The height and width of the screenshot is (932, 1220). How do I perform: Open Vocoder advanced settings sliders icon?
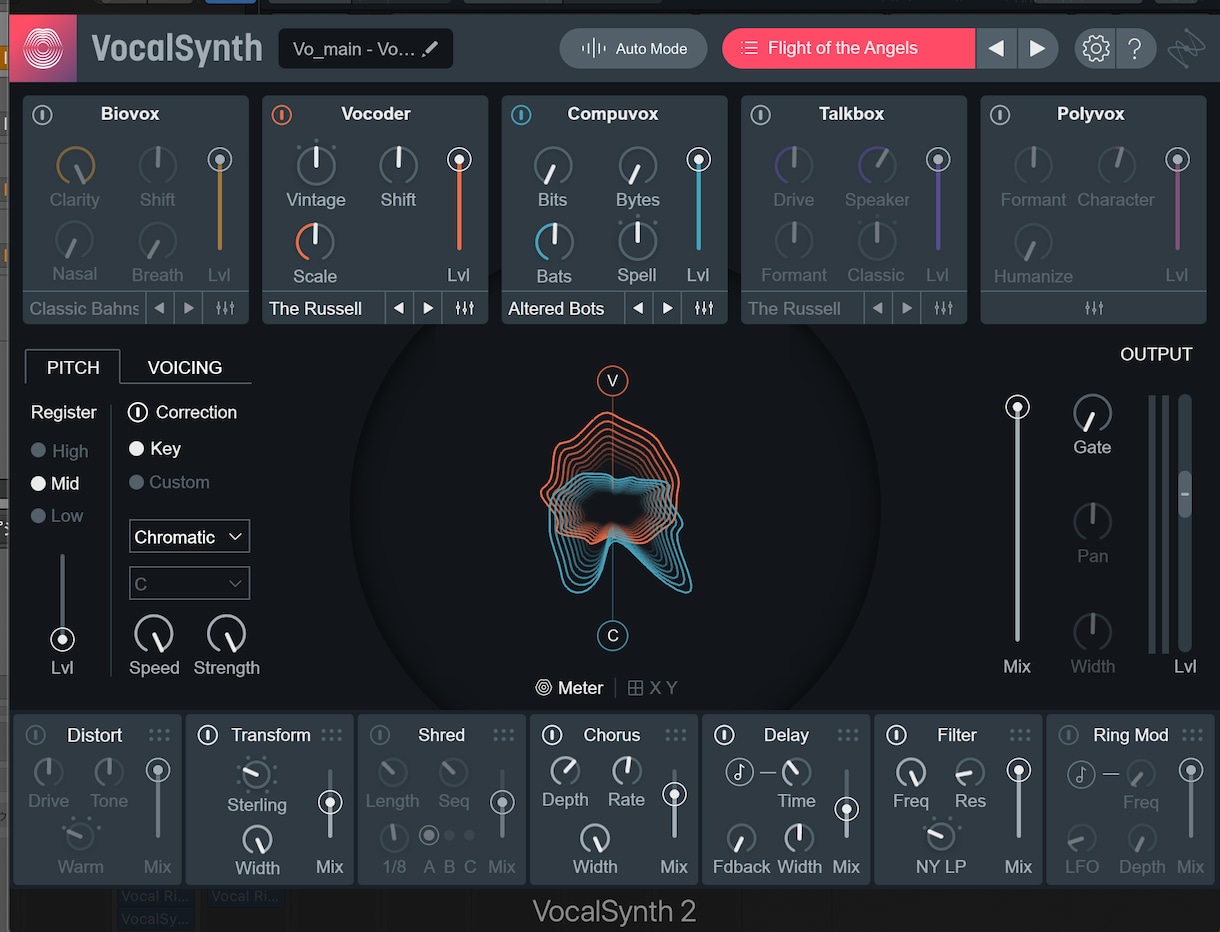tap(465, 308)
